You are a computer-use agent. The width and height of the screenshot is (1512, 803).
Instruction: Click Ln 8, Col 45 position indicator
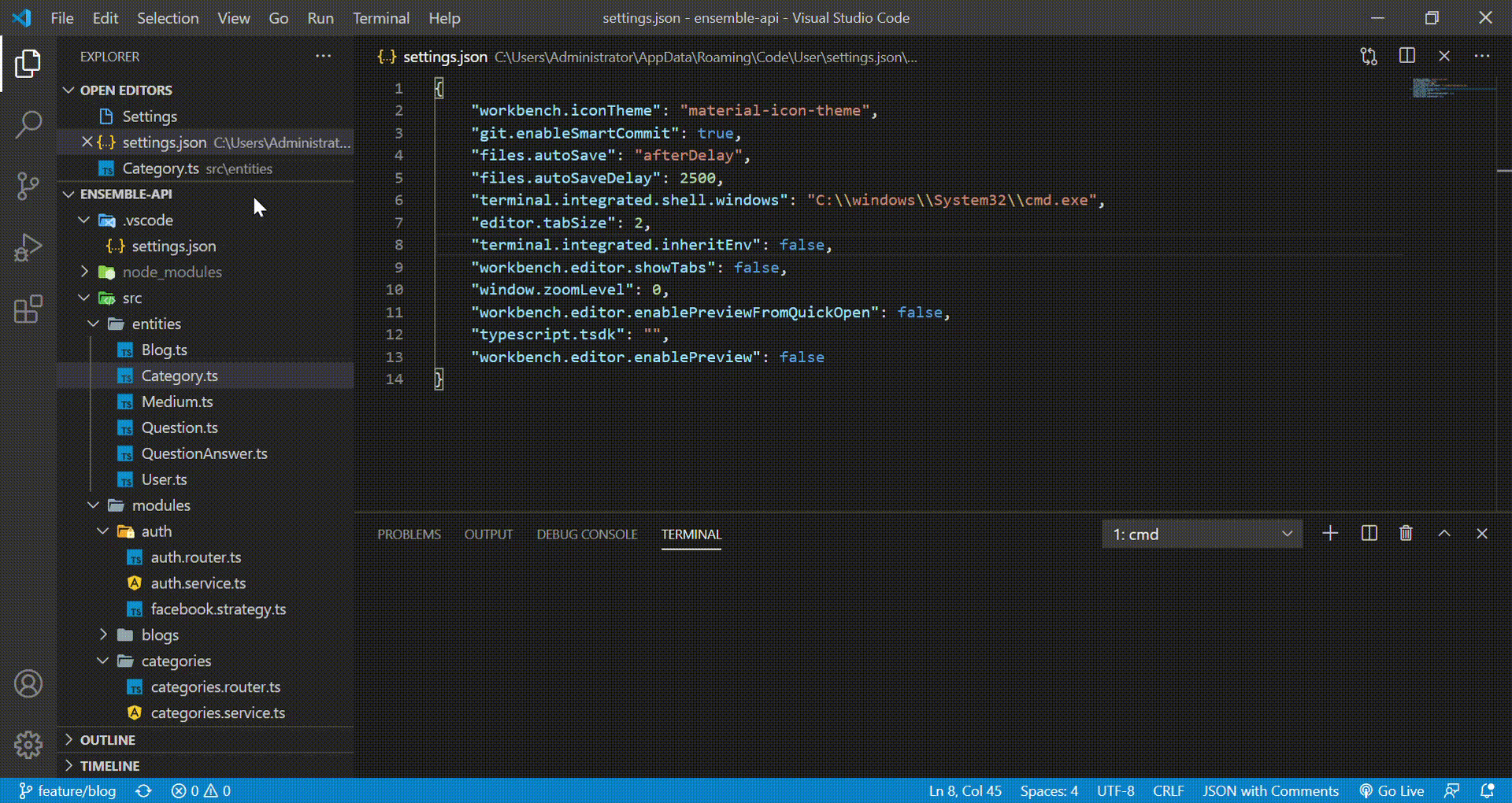click(965, 790)
